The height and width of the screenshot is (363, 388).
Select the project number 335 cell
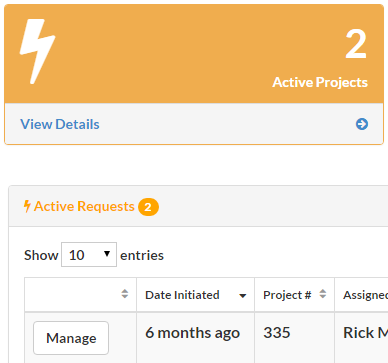coord(277,333)
